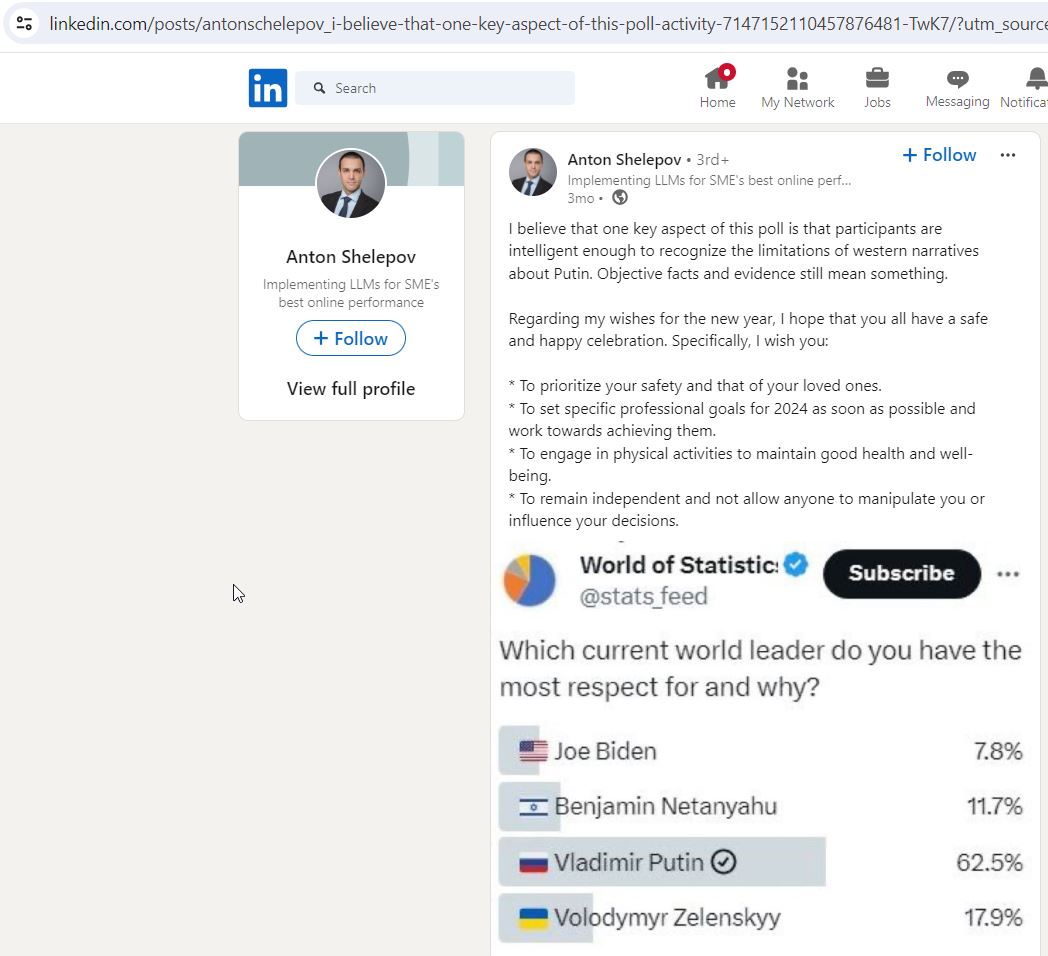Click the post's opening paragraph about the poll
The height and width of the screenshot is (956, 1048).
(x=743, y=251)
